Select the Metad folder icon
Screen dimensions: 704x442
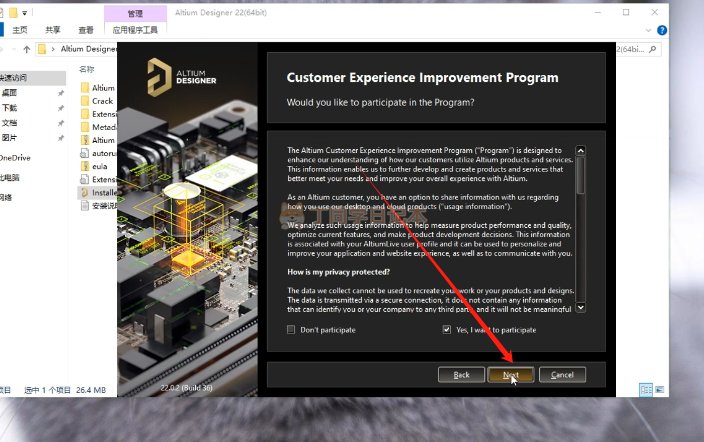click(x=84, y=127)
